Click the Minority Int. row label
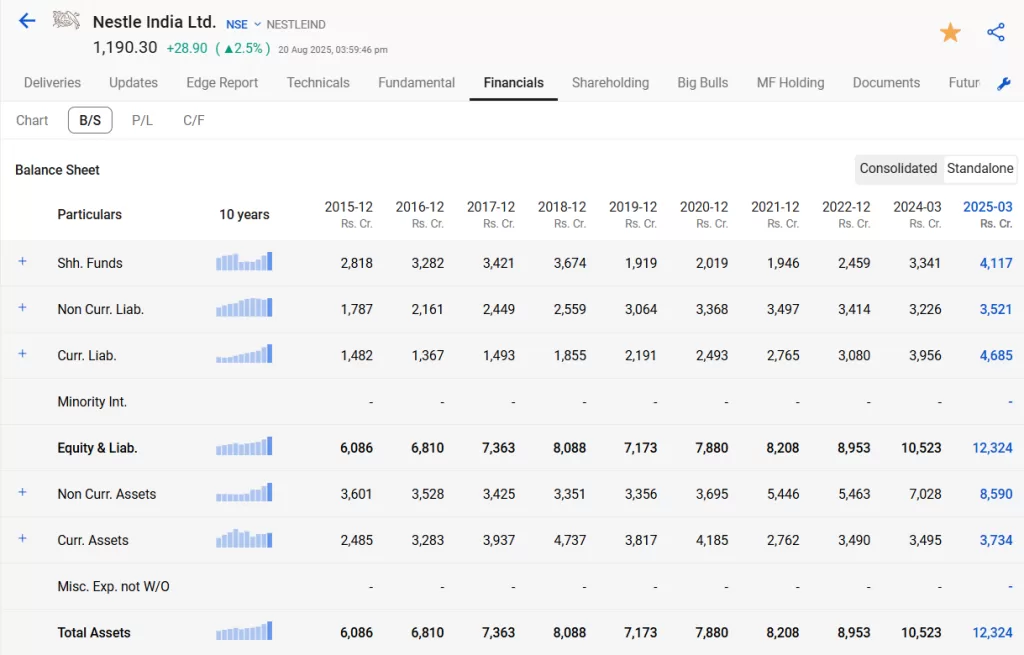 (x=92, y=402)
